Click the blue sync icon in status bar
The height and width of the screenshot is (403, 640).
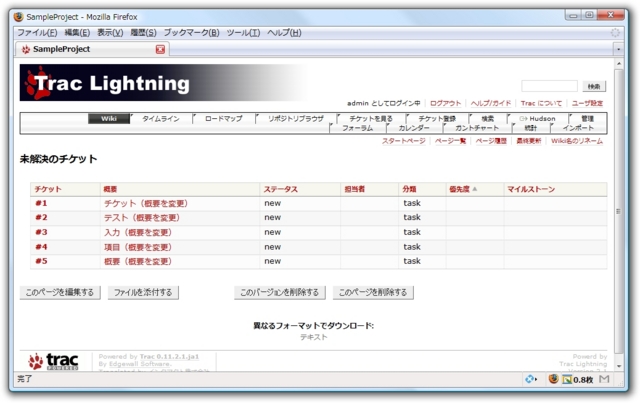pos(531,379)
